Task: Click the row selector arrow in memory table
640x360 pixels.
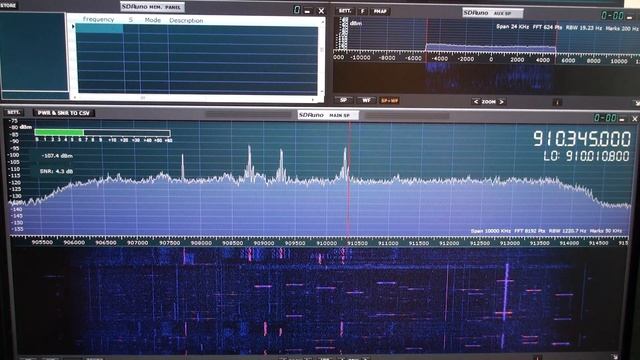Action: tap(73, 27)
